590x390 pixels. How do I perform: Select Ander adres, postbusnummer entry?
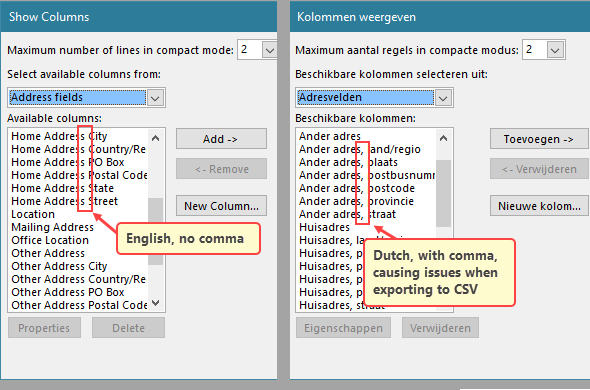pyautogui.click(x=367, y=175)
